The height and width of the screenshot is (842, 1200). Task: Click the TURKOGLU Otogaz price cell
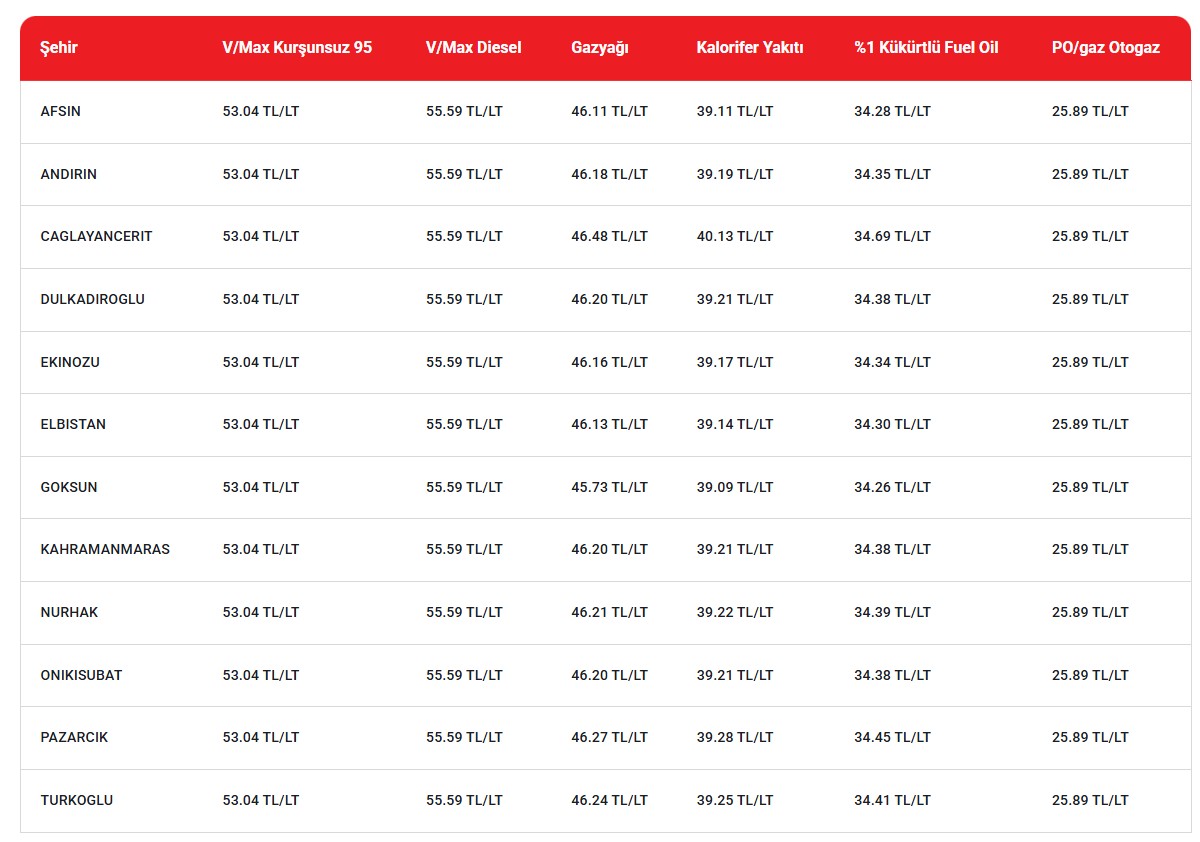coord(1090,800)
